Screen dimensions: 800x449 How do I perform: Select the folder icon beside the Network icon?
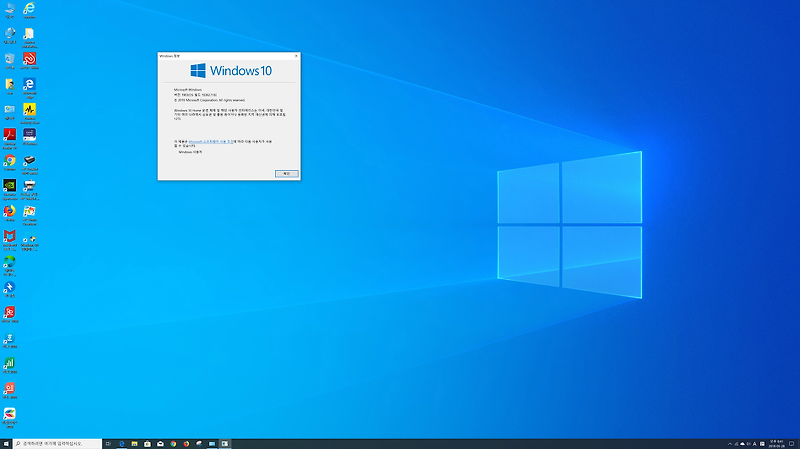pyautogui.click(x=30, y=36)
